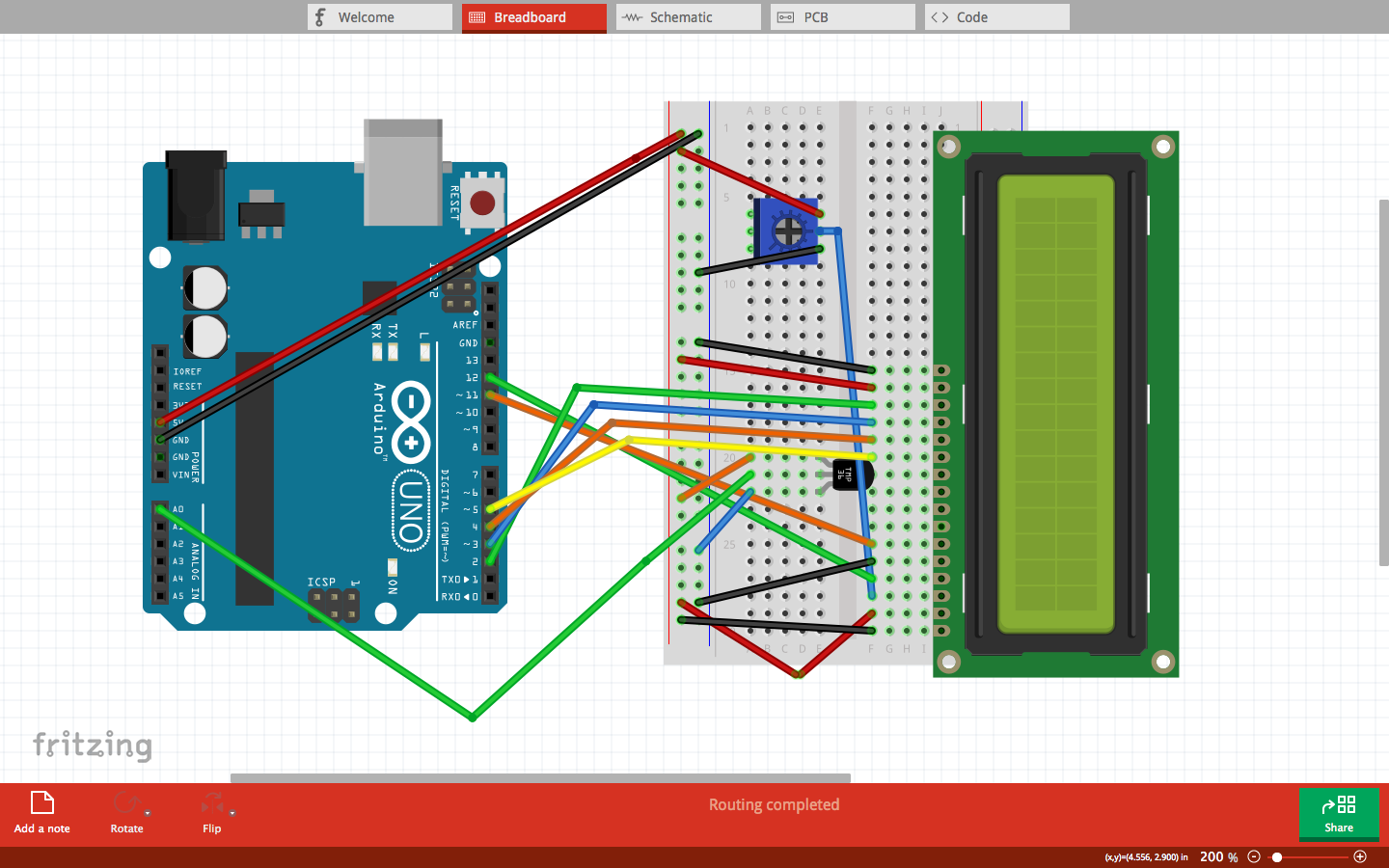The width and height of the screenshot is (1389, 868).
Task: Click the Arduino infinity logo
Action: click(411, 422)
